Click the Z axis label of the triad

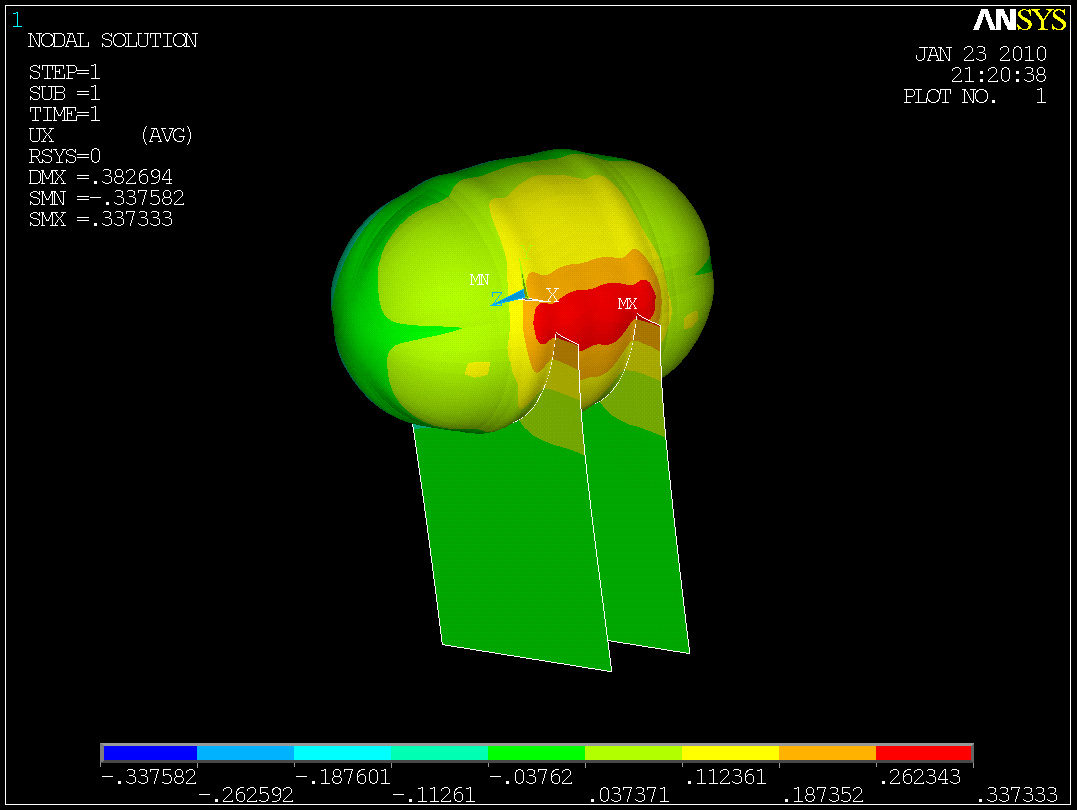click(497, 299)
